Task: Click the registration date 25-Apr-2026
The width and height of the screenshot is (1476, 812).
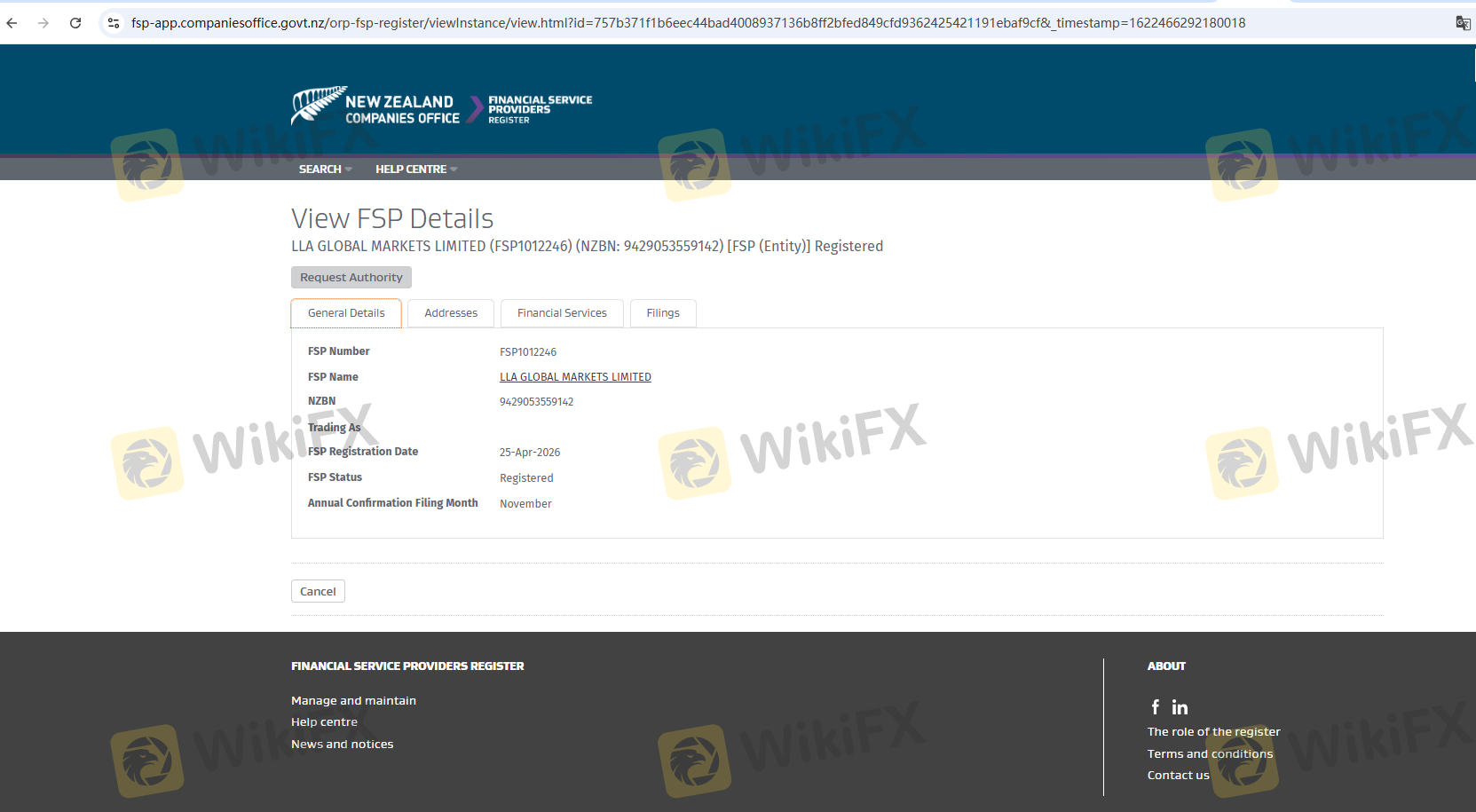Action: point(530,453)
